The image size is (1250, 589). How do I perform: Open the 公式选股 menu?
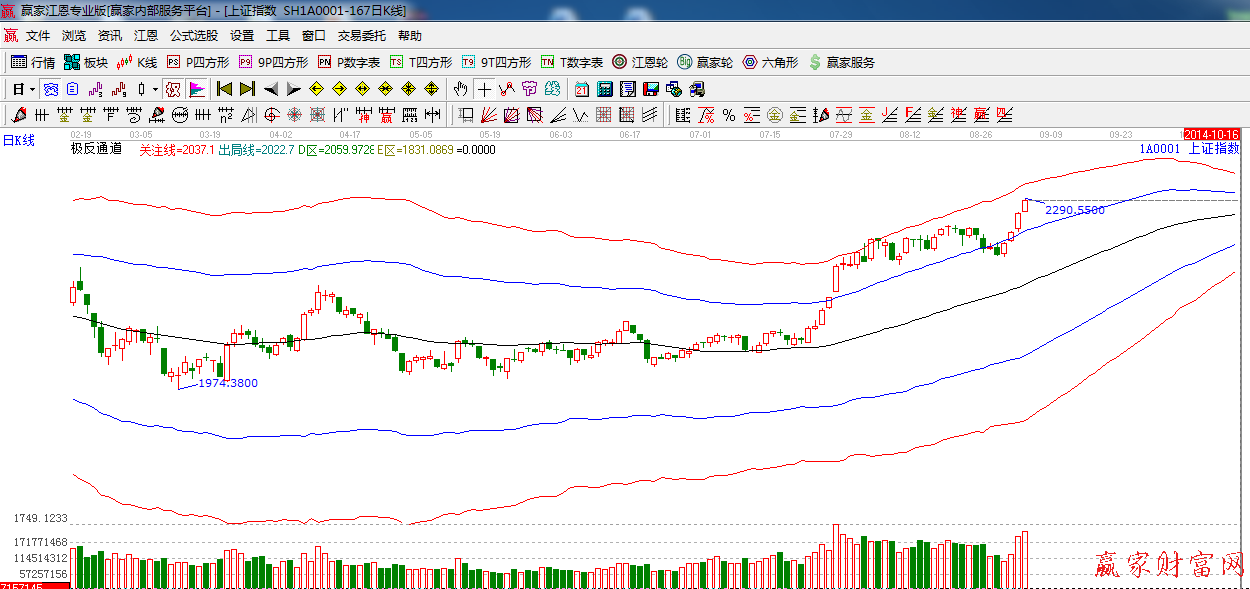[x=193, y=36]
